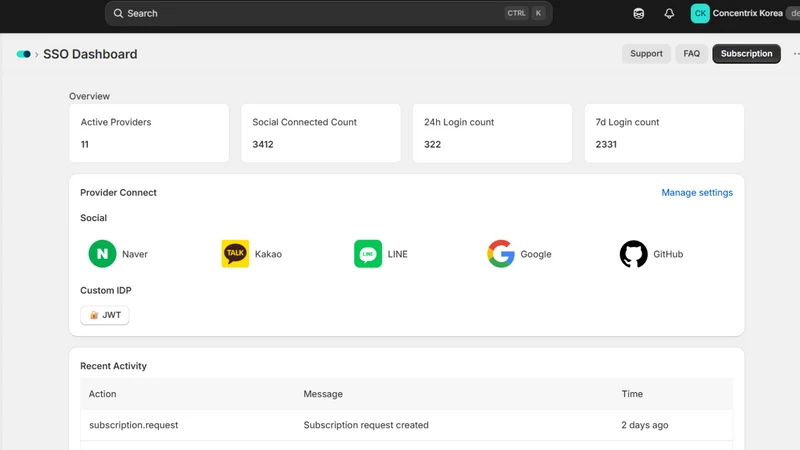Focus the Search input field

[x=329, y=13]
